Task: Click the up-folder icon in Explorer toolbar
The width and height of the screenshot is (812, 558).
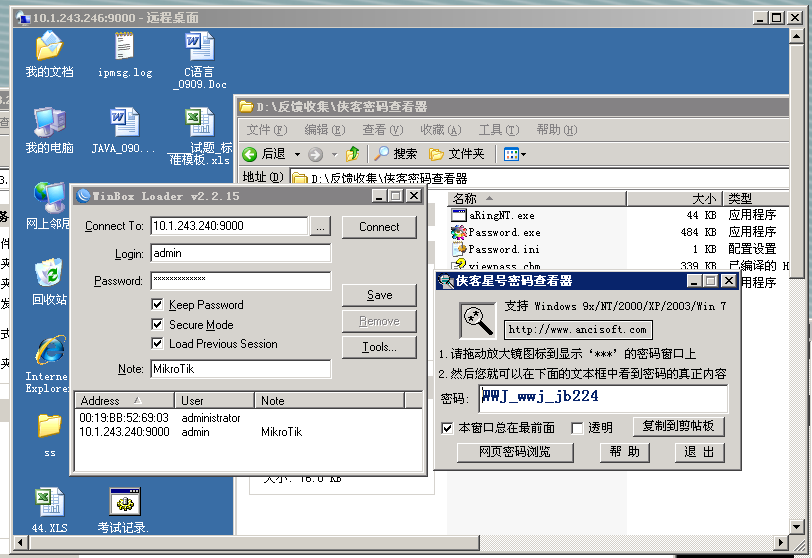Action: pos(353,154)
